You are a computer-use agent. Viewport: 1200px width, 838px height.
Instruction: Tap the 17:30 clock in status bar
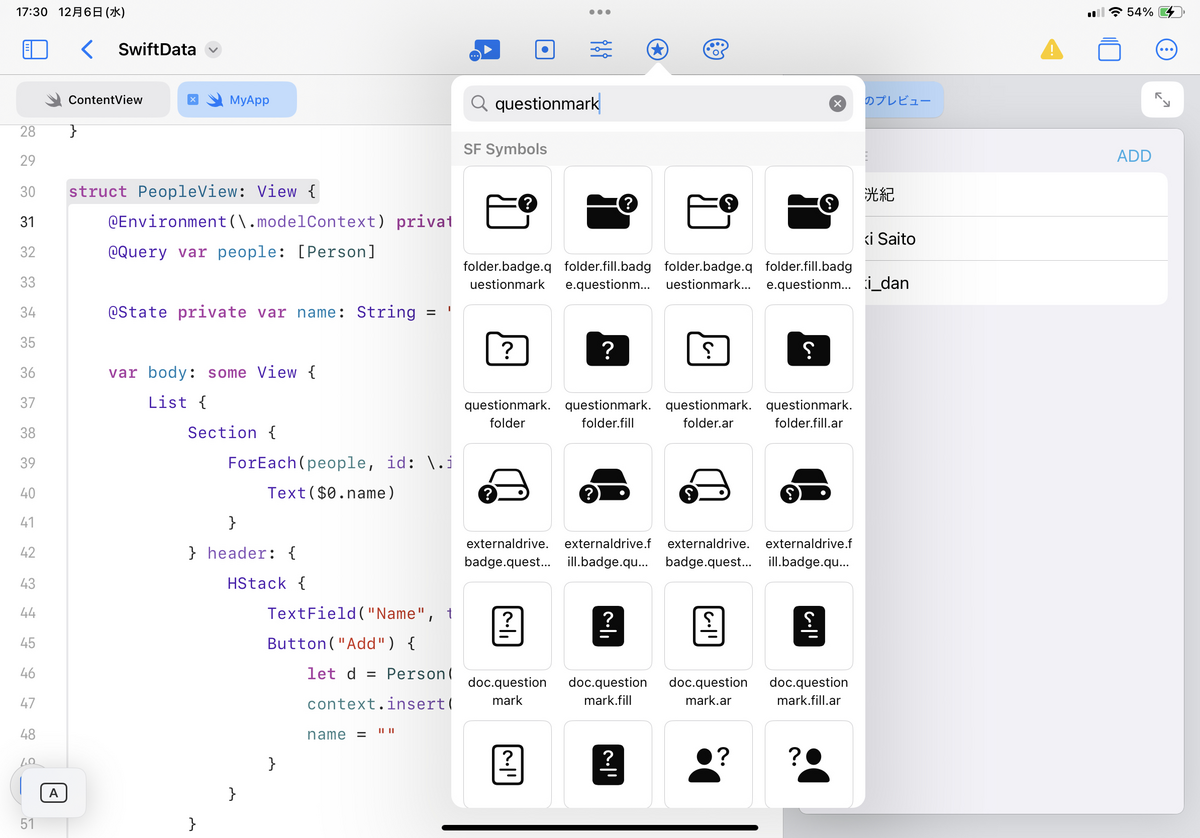32,12
